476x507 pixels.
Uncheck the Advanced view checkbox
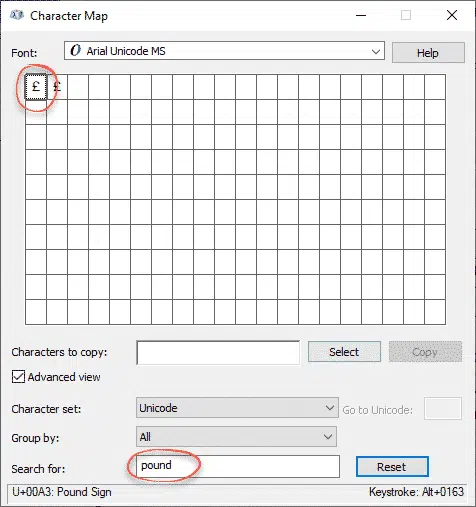coord(18,377)
